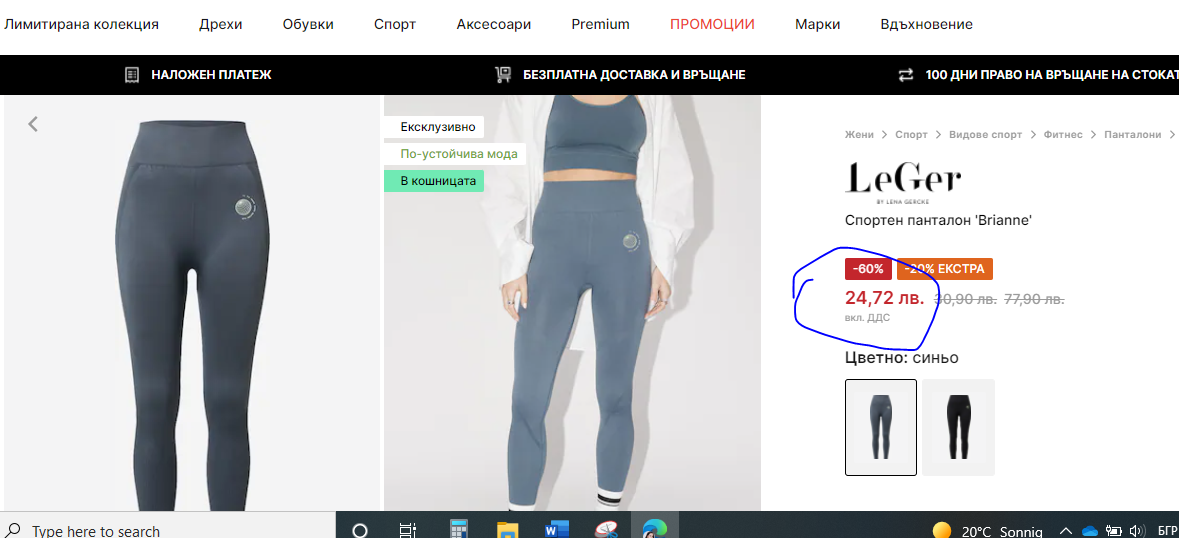The width and height of the screenshot is (1179, 538).
Task: Open the Вдъхновение section
Action: pyautogui.click(x=926, y=24)
